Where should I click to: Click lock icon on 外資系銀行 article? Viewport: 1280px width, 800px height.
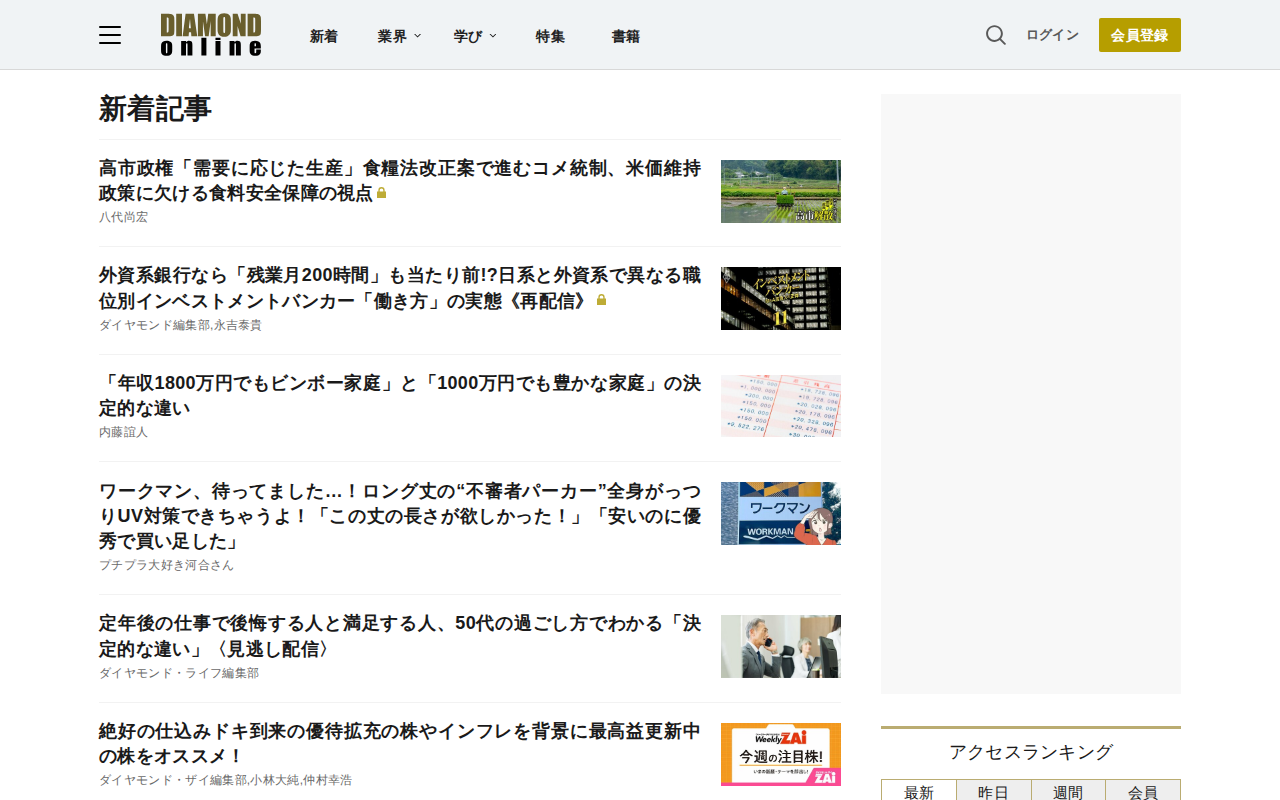click(601, 300)
